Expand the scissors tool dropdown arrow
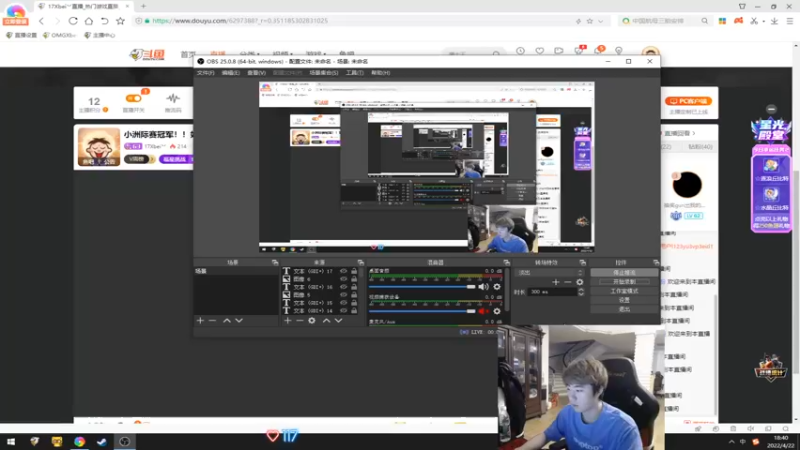Viewport: 800px width, 450px height. (763, 21)
